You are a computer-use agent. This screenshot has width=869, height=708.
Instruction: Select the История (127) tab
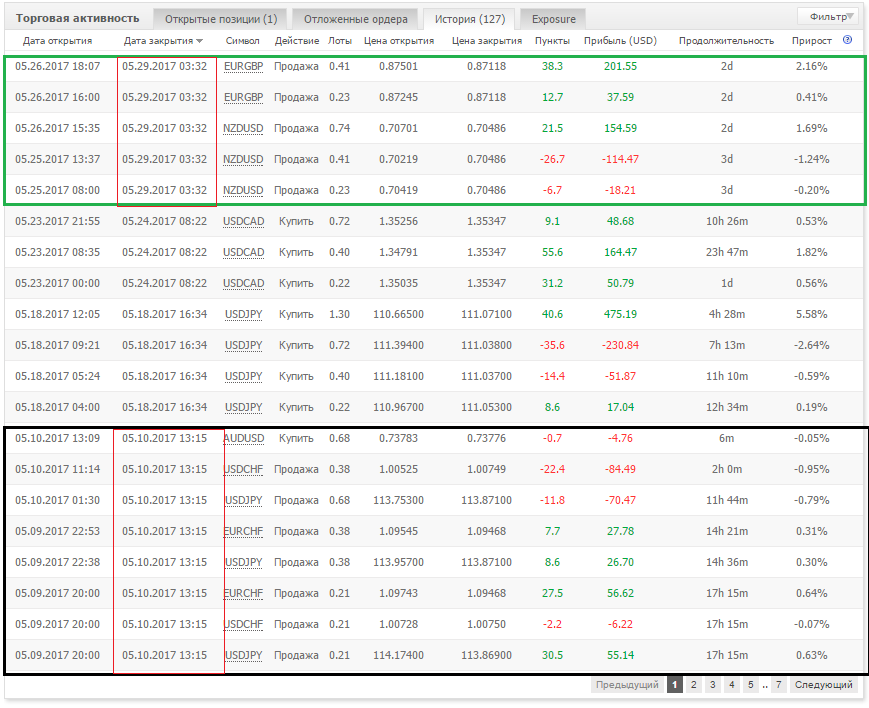click(x=469, y=19)
